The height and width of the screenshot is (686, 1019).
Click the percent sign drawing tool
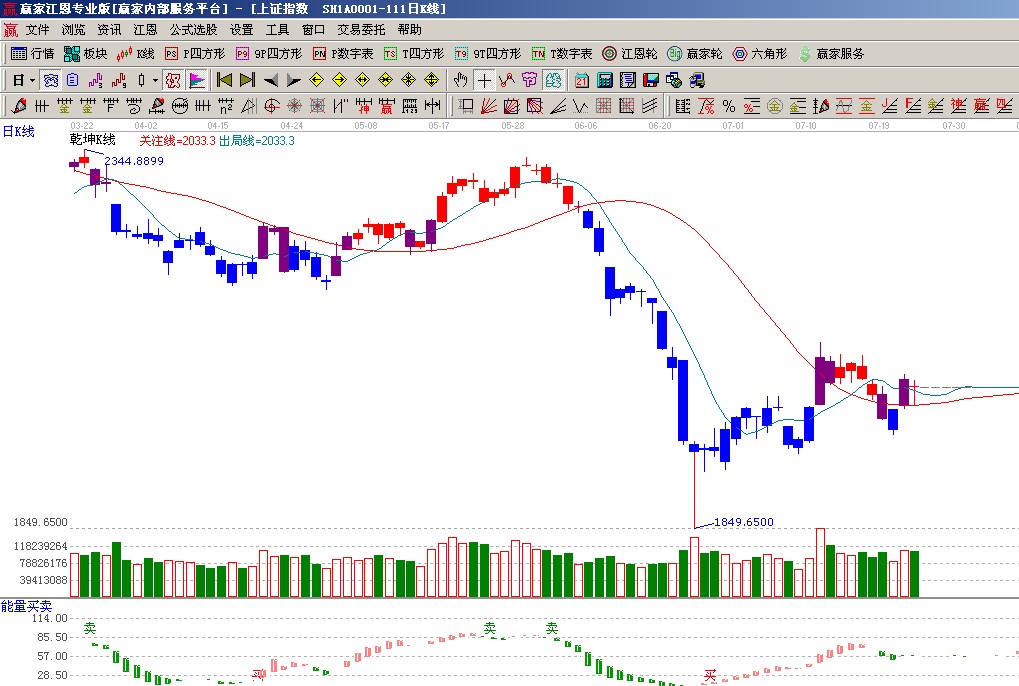click(729, 106)
